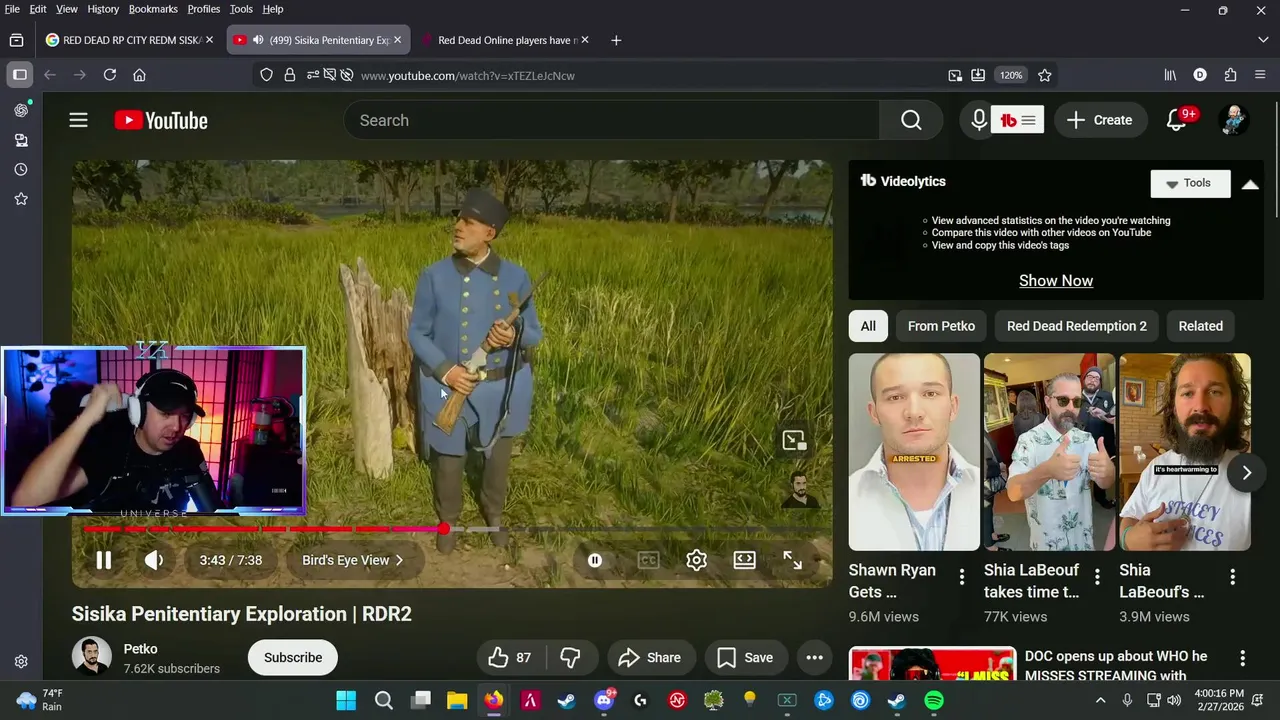Open the Firefox sidebar history clock
Screen dimensions: 1280x720
pyautogui.click(x=21, y=170)
